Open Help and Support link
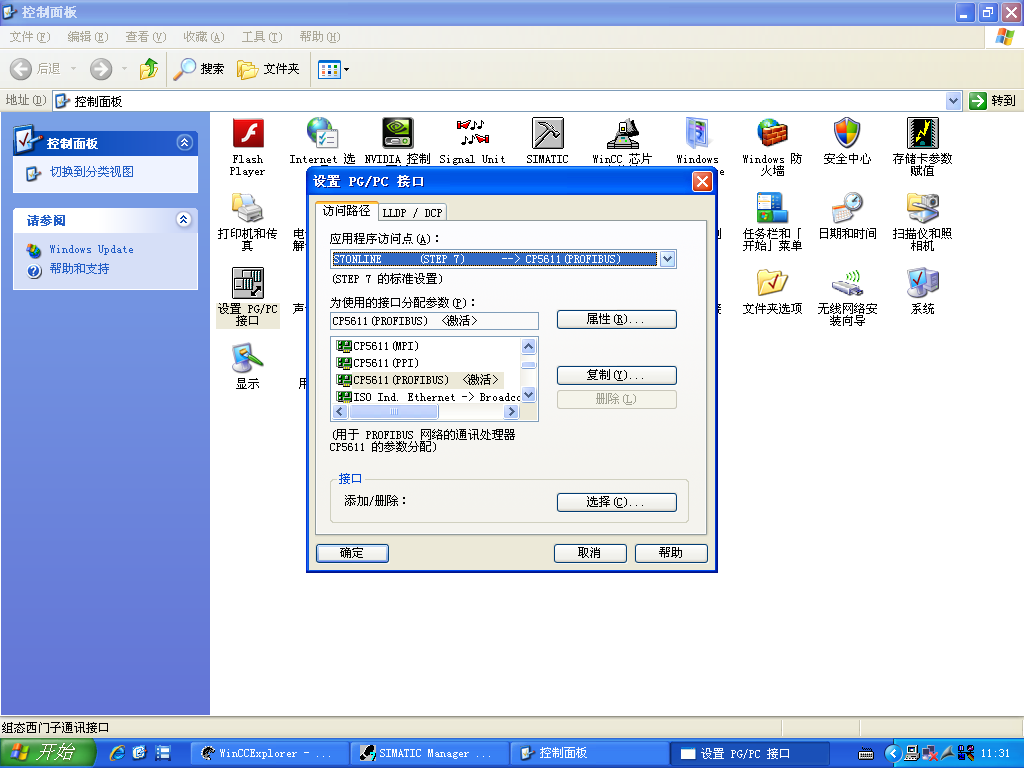This screenshot has width=1024, height=768. coord(80,268)
